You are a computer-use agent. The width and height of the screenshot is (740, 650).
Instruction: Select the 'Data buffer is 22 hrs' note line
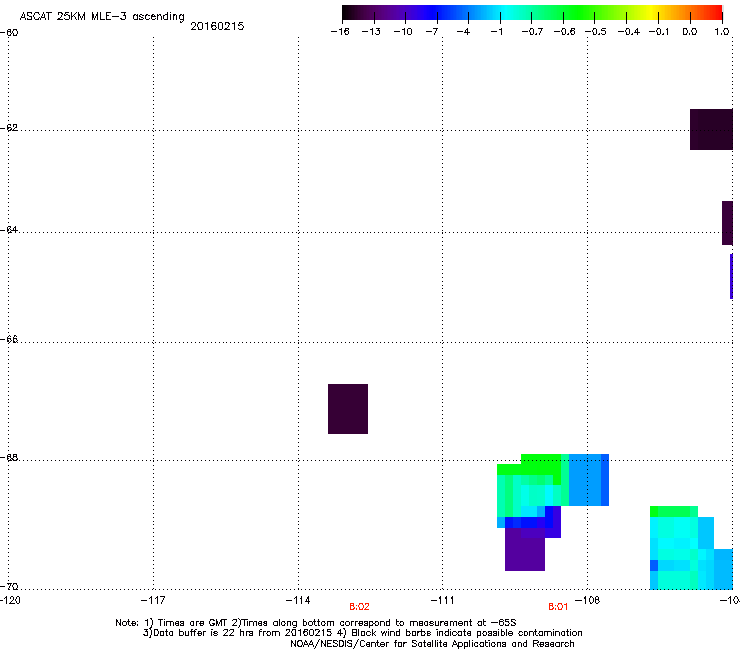[x=362, y=633]
